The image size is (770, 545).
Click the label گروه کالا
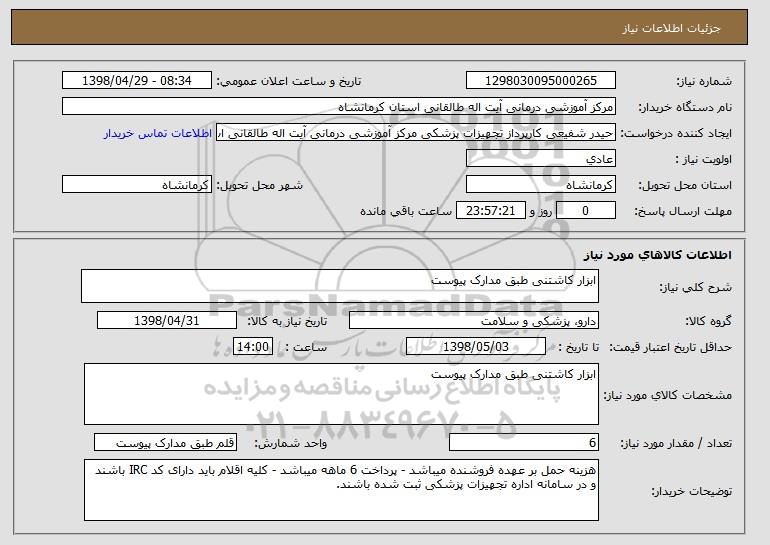pyautogui.click(x=708, y=321)
